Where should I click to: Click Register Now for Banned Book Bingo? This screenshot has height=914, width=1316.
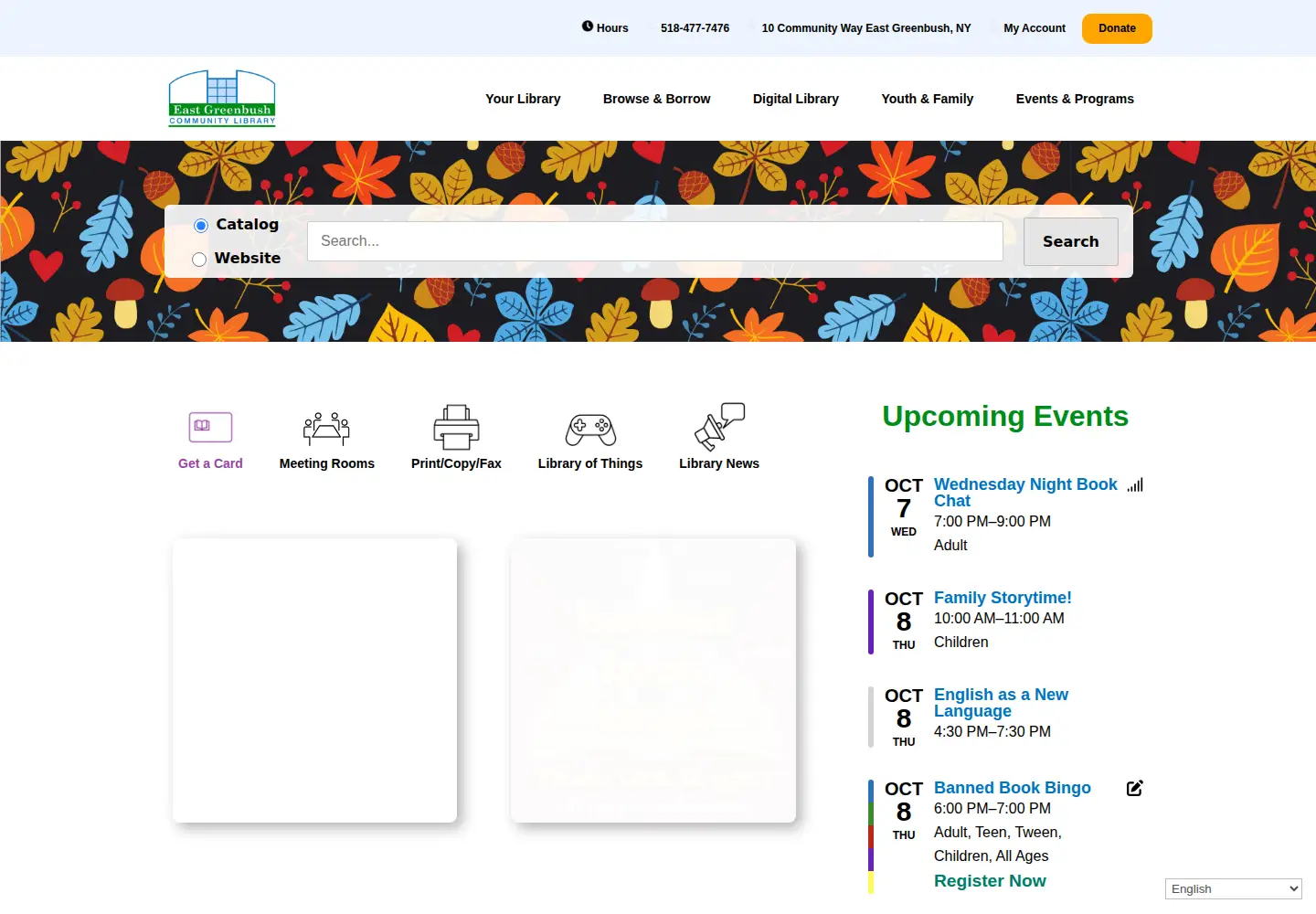coord(990,881)
